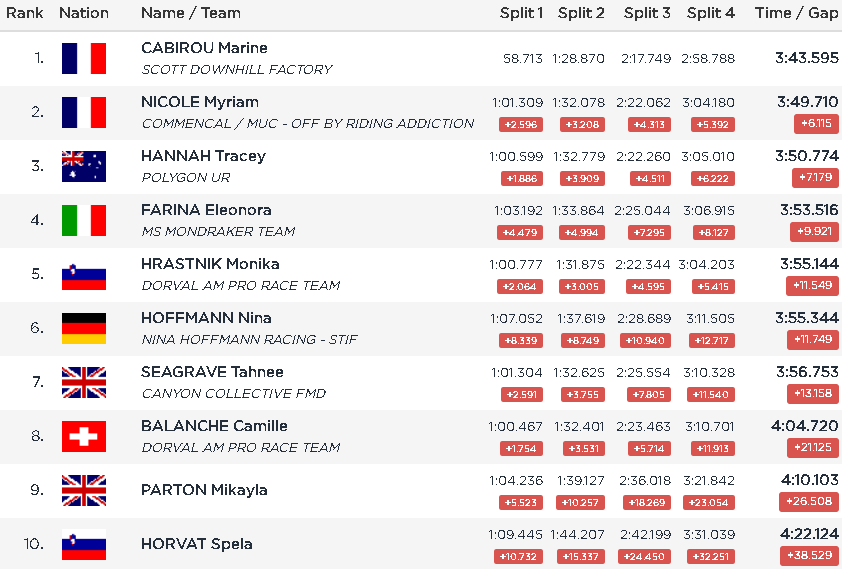Click the Slovenian flag beside HRASTNIK Monika
The image size is (843, 569).
(84, 274)
